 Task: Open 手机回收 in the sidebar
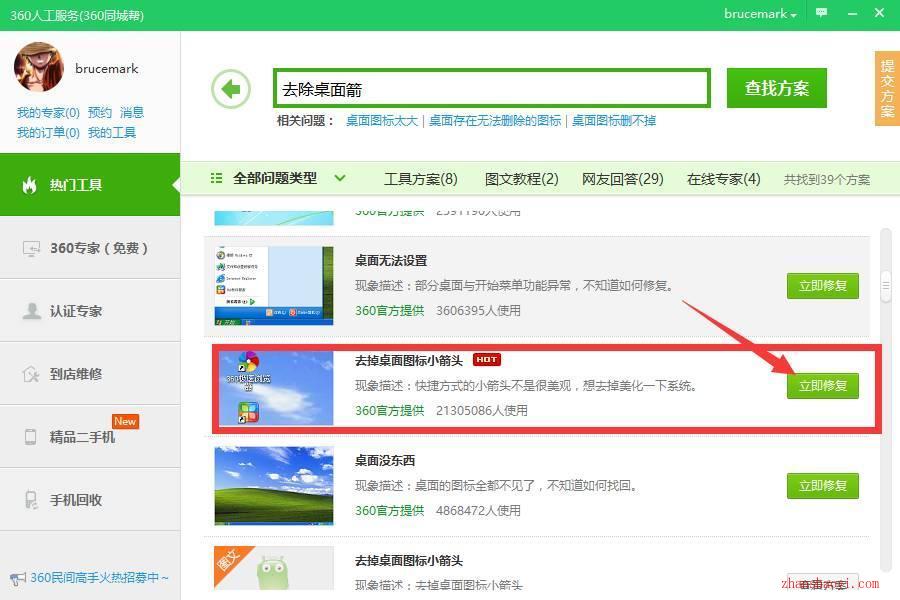pos(90,500)
